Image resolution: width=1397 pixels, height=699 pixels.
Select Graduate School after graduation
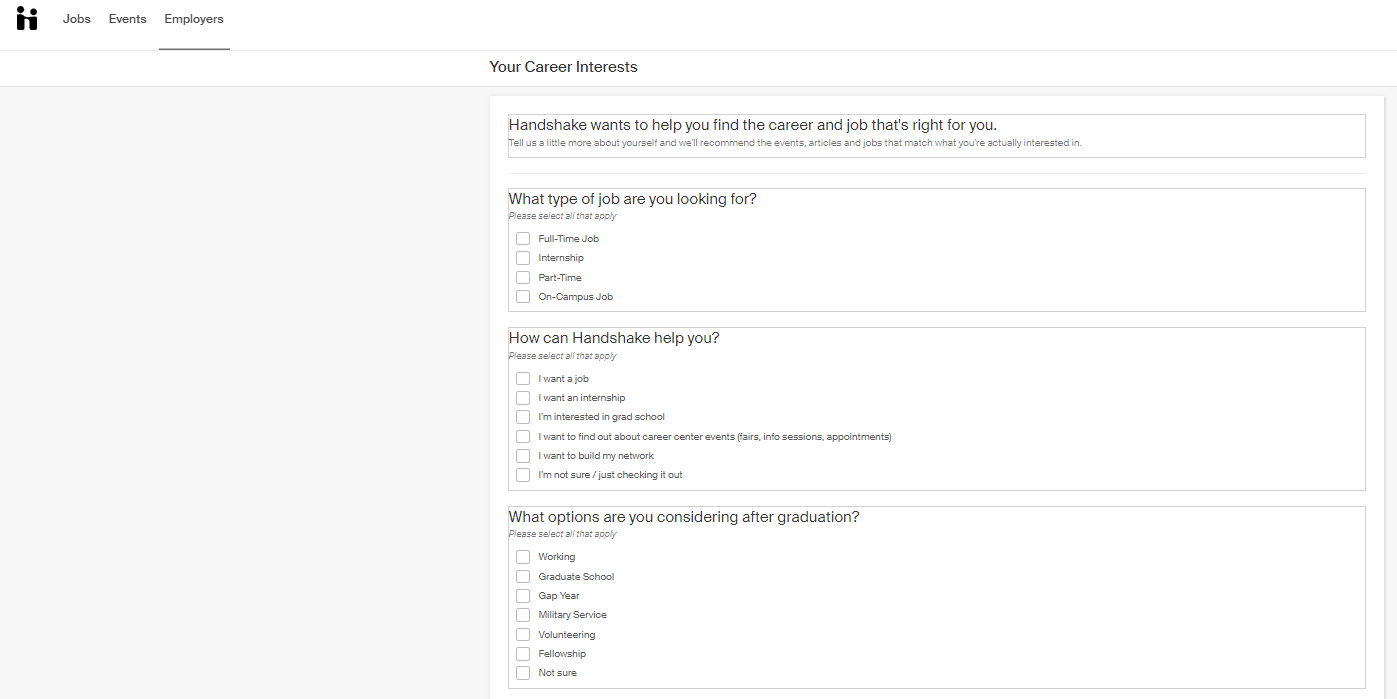click(x=523, y=576)
